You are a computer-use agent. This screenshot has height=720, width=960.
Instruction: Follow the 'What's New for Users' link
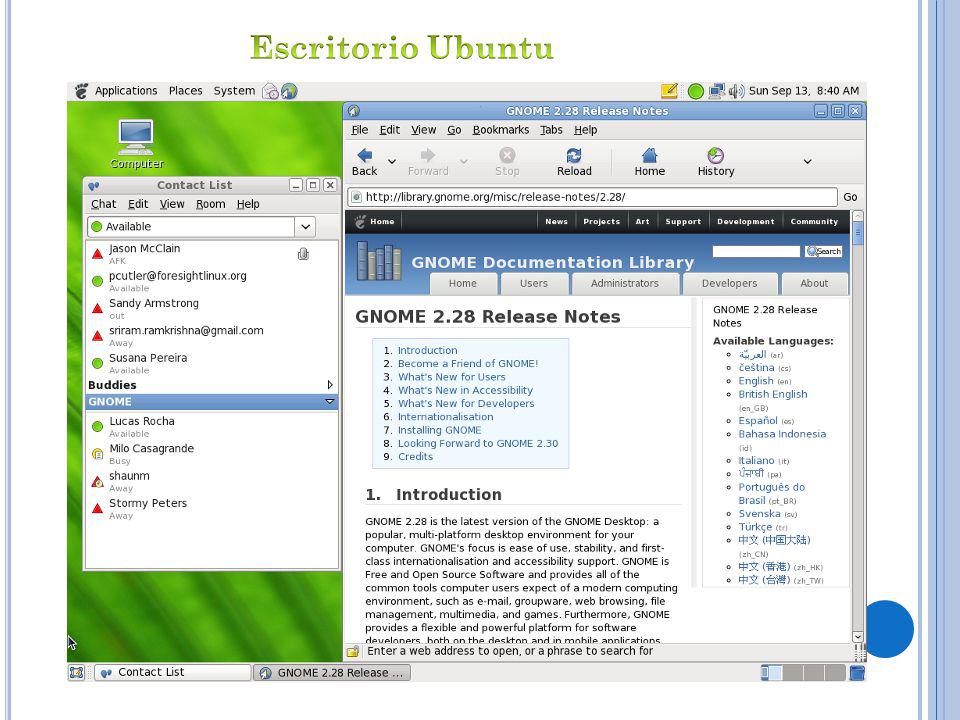point(452,377)
